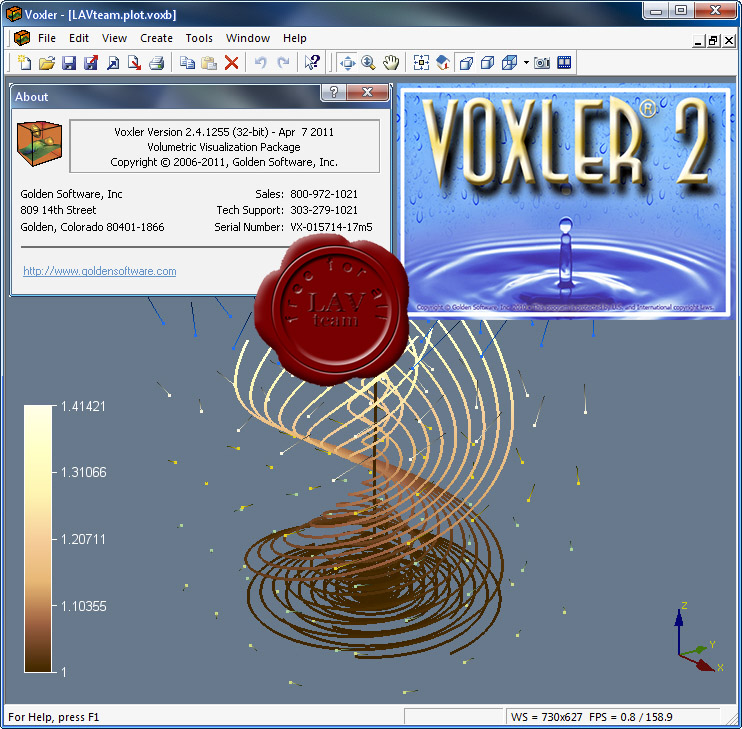Image resolution: width=742 pixels, height=729 pixels.
Task: Click the Paste clipboard icon
Action: [209, 62]
